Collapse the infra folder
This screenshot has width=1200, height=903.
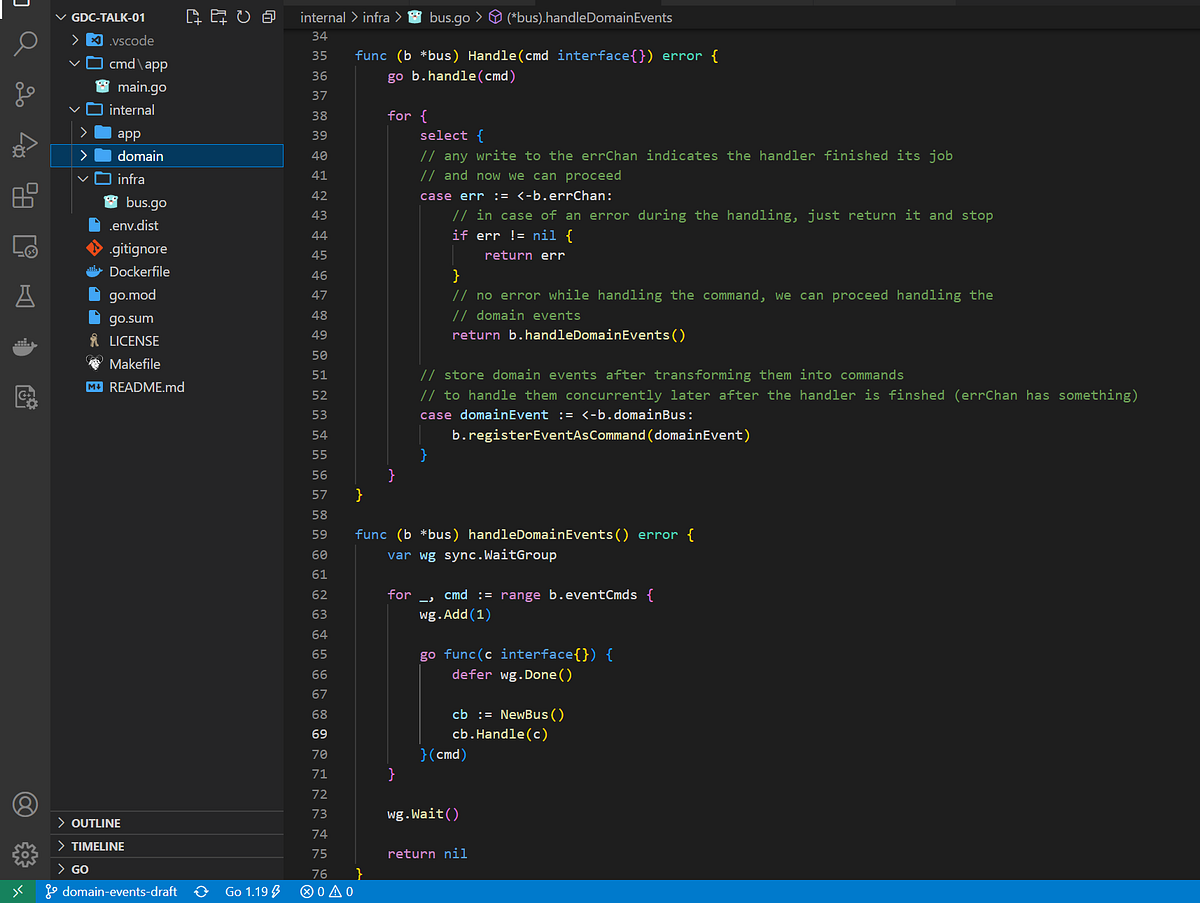(x=130, y=179)
